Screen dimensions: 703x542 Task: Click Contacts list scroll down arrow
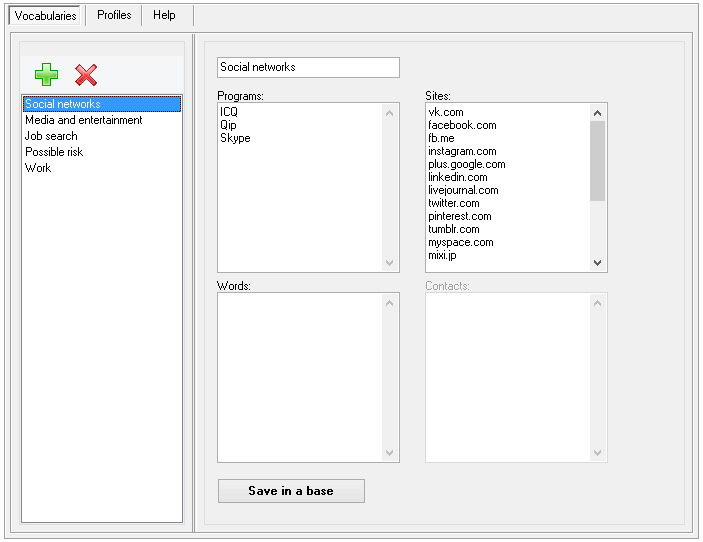click(597, 453)
